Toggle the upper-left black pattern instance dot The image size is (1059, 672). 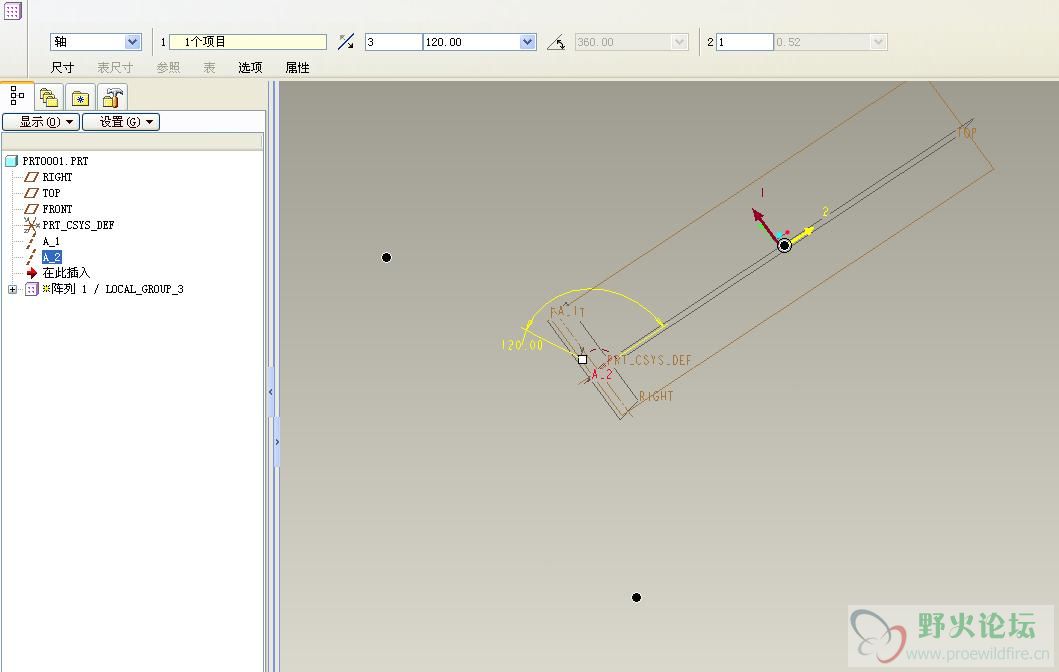[386, 257]
